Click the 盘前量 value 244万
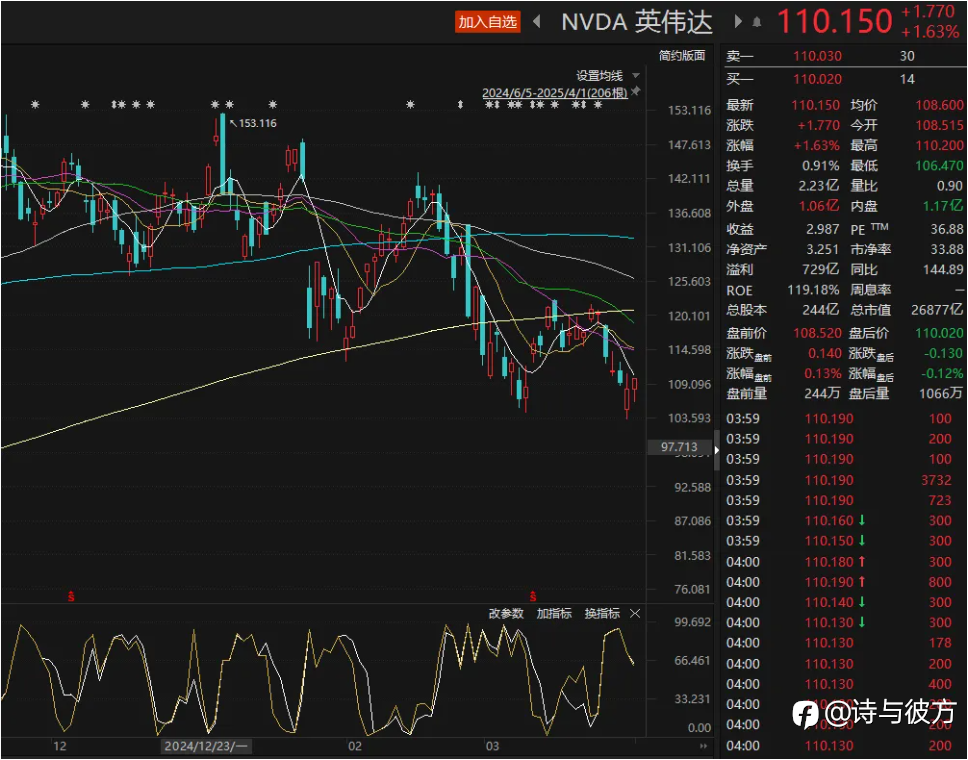968x760 pixels. click(x=821, y=393)
